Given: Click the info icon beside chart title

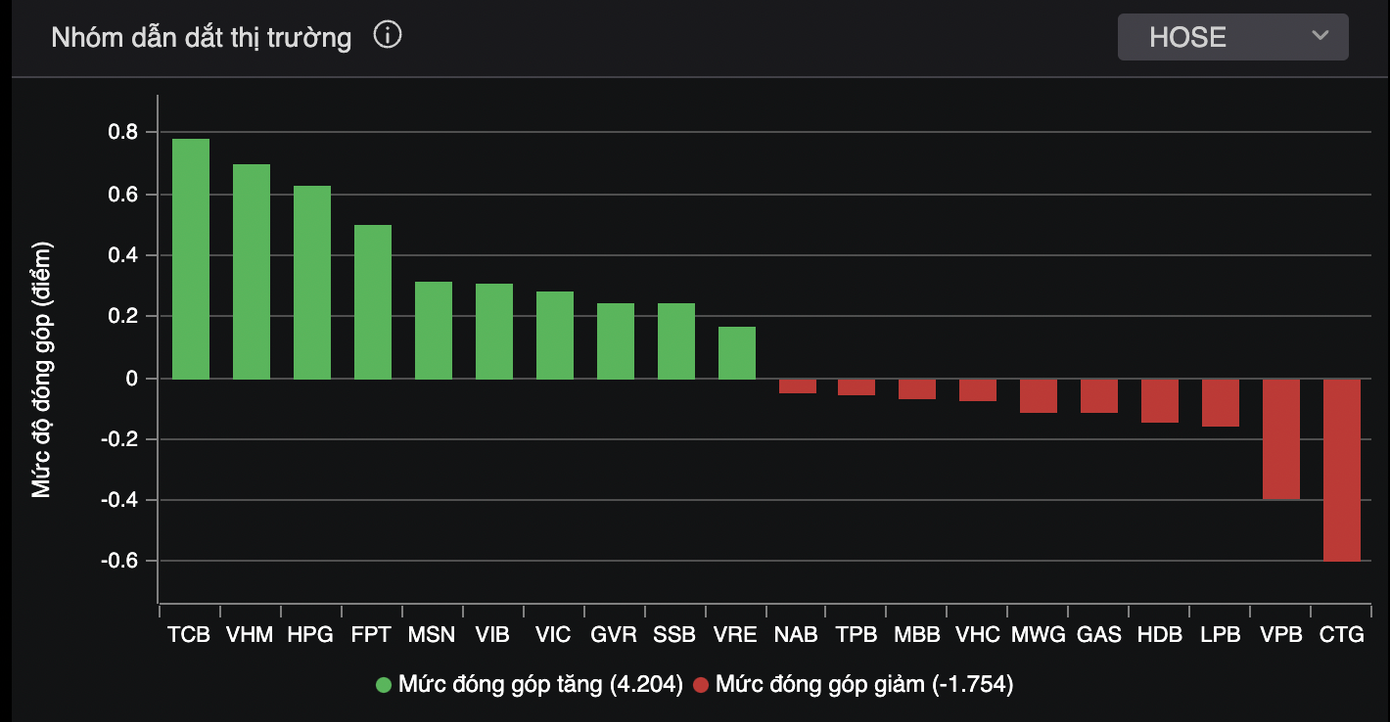Looking at the screenshot, I should tap(387, 34).
